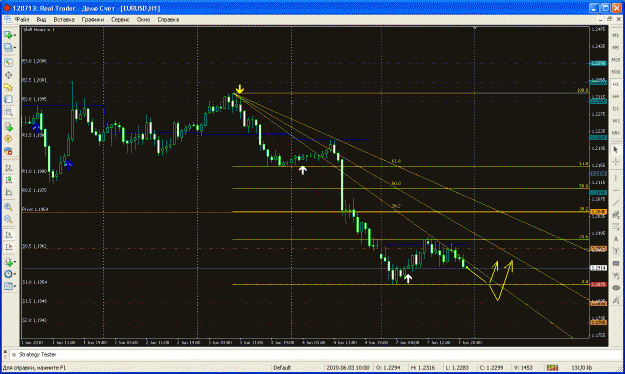Viewport: 625px width, 374px height.
Task: Draw a horizontal line tool
Action: (616, 190)
